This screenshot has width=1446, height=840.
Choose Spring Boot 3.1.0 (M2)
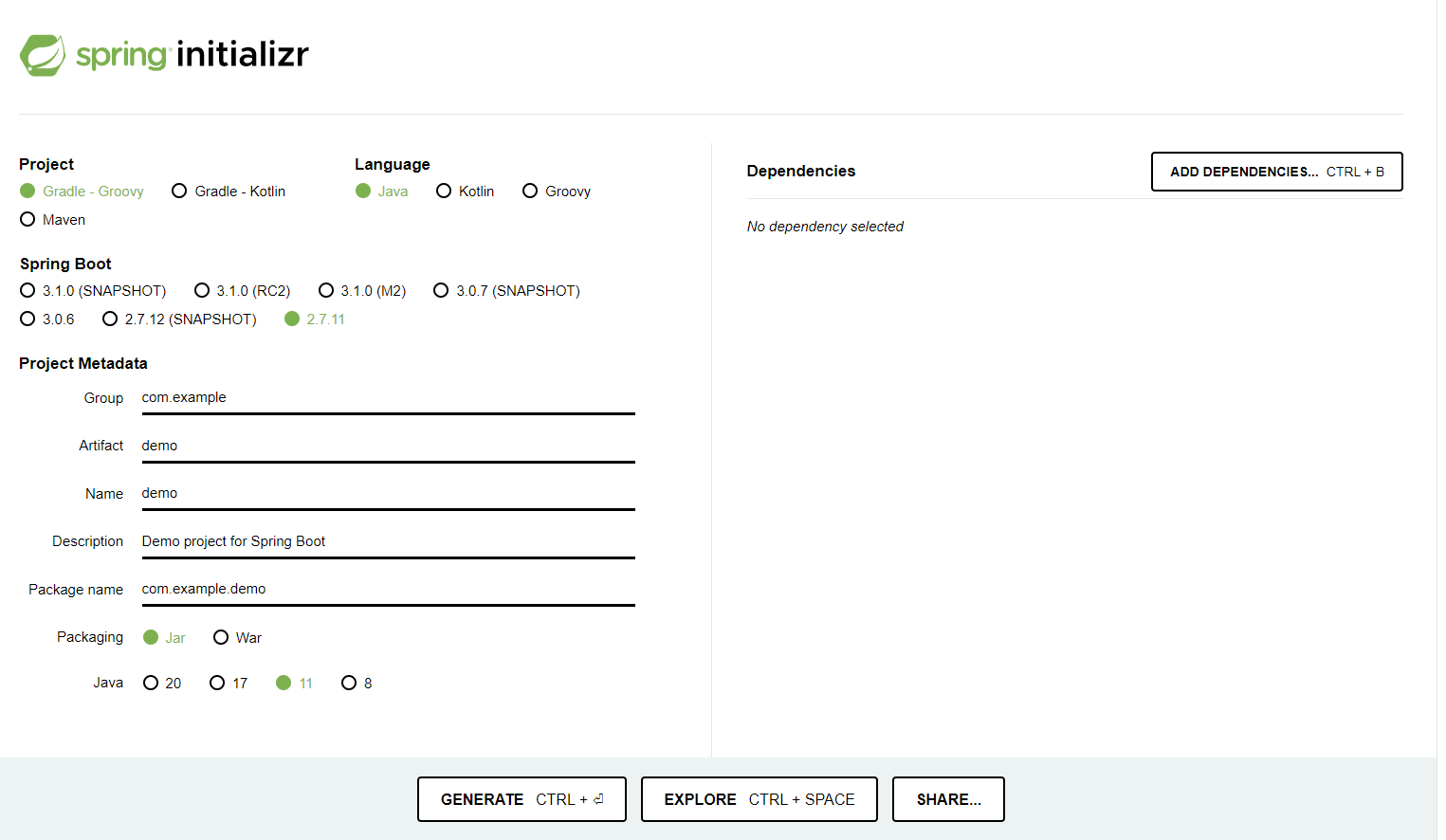tap(362, 291)
